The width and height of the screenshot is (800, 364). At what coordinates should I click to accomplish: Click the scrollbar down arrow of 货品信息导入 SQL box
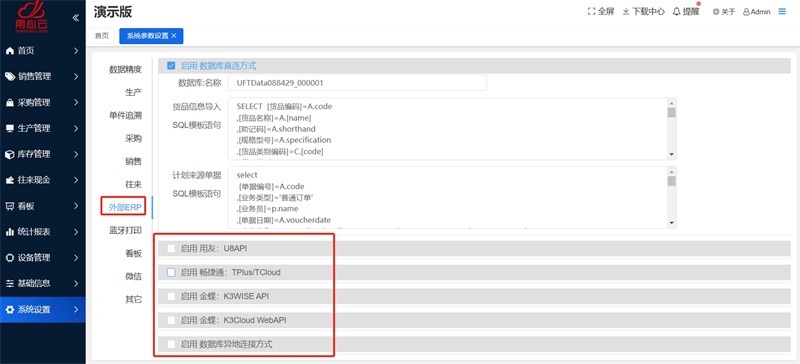671,154
